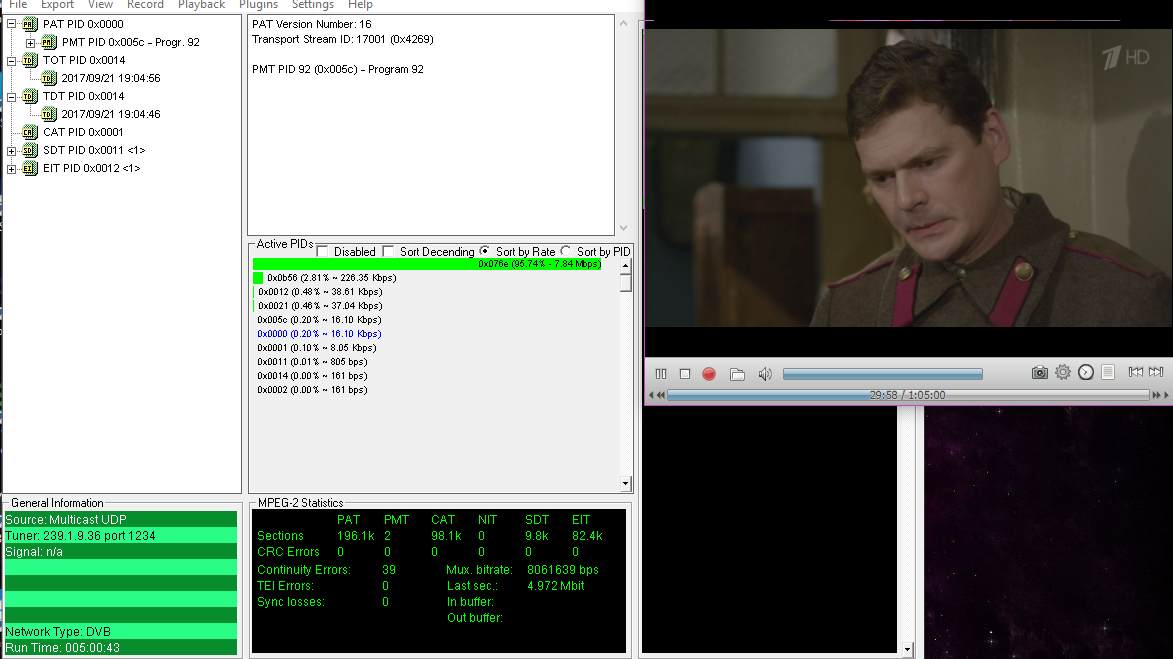Viewport: 1173px width, 659px height.
Task: Click the rewind double-arrow beside the seek bar
Action: [661, 395]
